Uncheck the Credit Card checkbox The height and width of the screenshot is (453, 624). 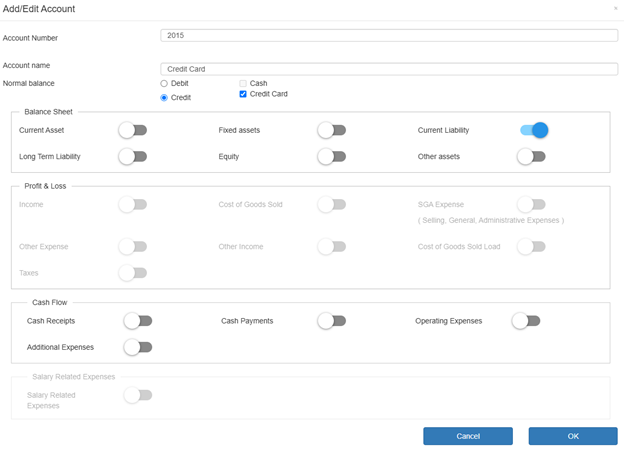click(x=243, y=94)
